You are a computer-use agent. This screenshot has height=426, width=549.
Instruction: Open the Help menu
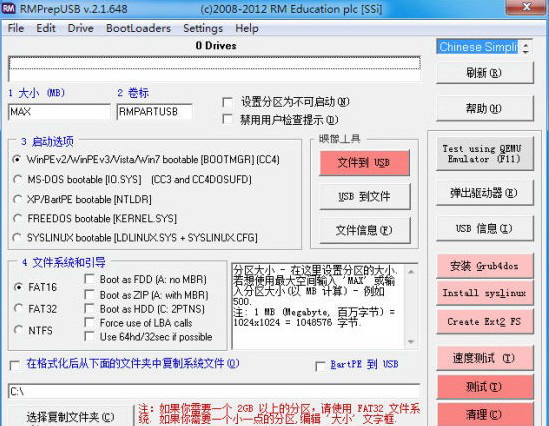[247, 28]
